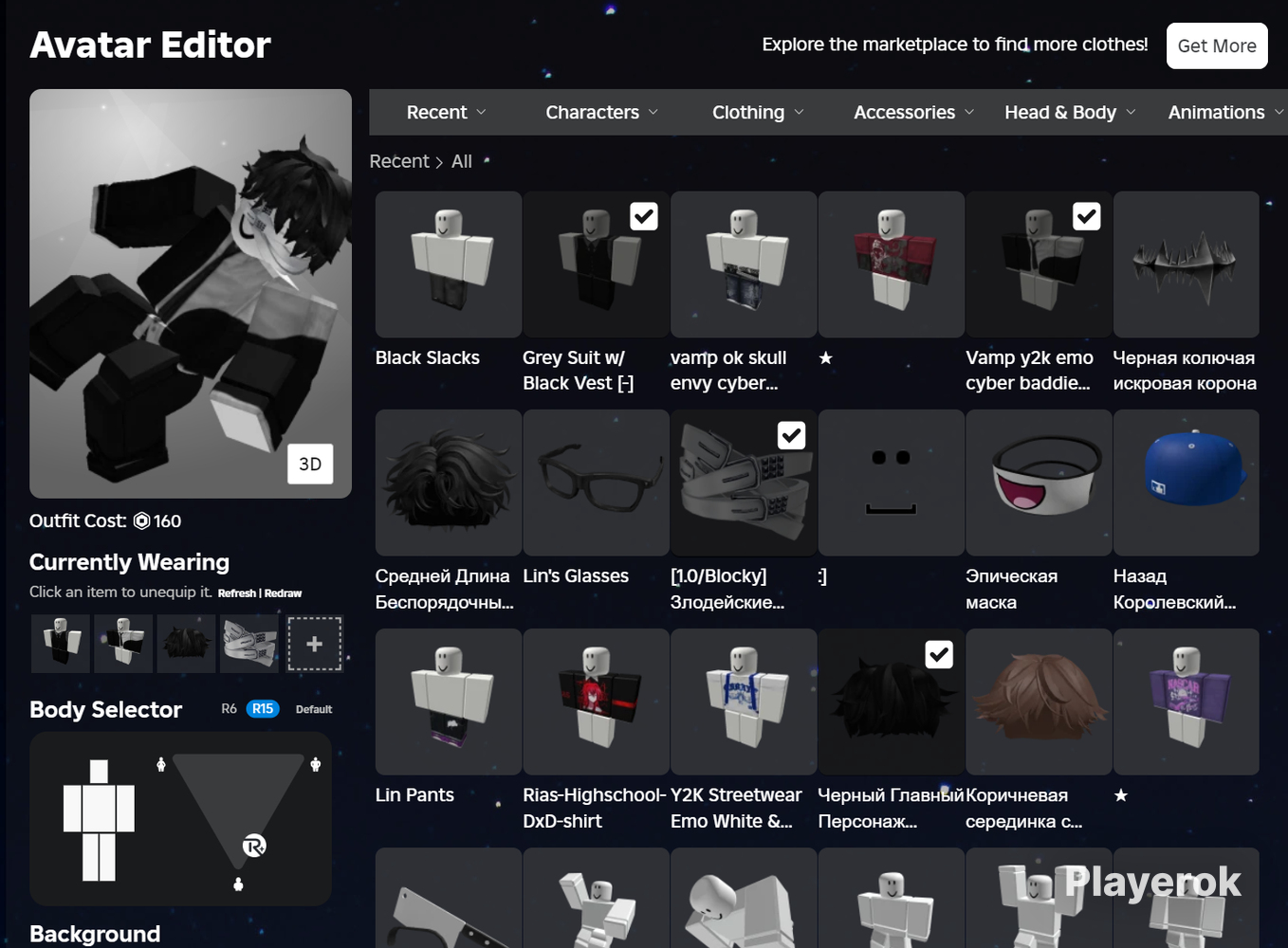Adjust the body shape triangle slider handle
This screenshot has width=1288, height=948.
pos(254,846)
